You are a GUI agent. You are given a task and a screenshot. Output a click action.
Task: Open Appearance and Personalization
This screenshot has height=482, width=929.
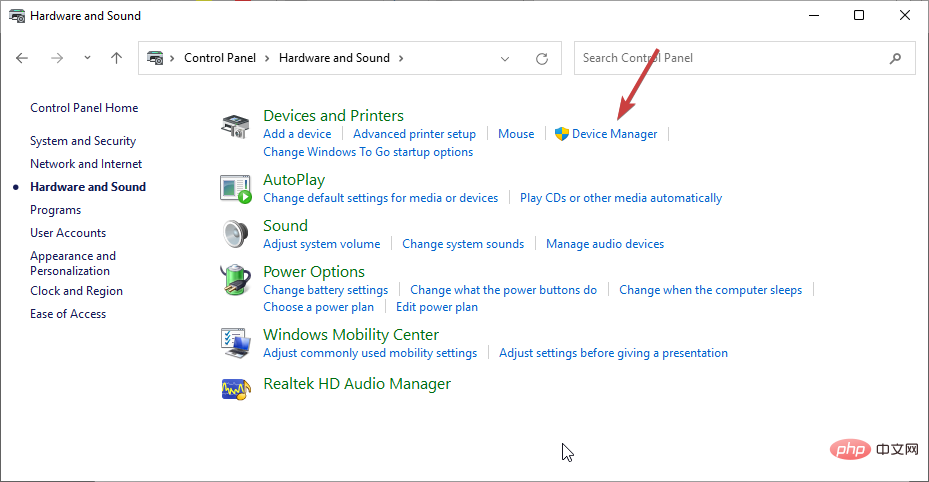[x=73, y=264]
